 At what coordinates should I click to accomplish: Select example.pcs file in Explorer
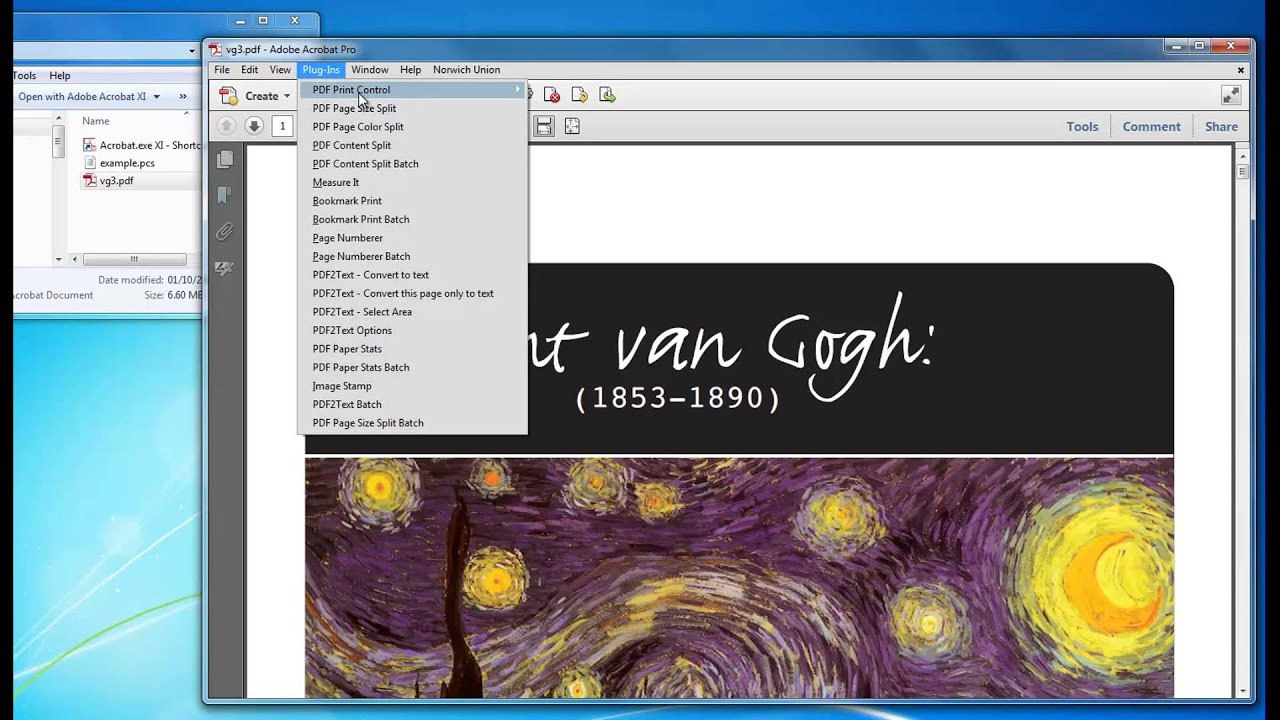[x=119, y=163]
